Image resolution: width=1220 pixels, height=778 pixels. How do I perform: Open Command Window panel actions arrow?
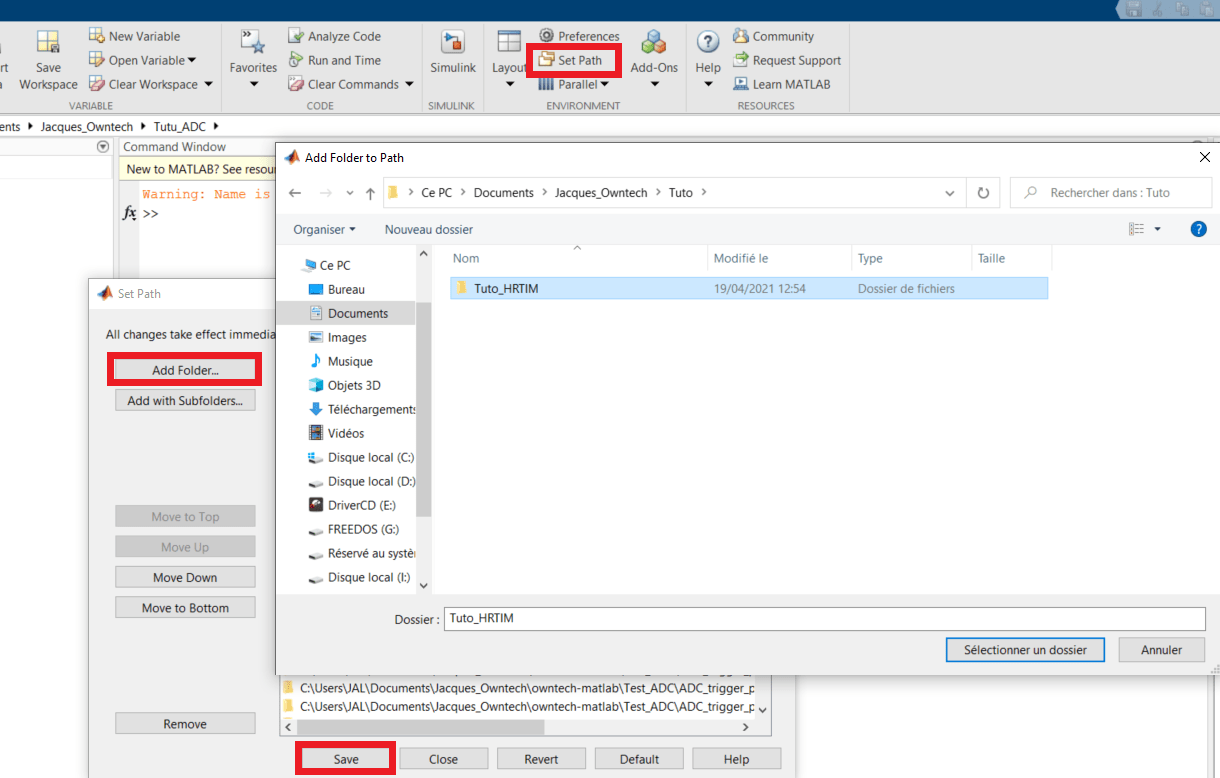point(102,147)
